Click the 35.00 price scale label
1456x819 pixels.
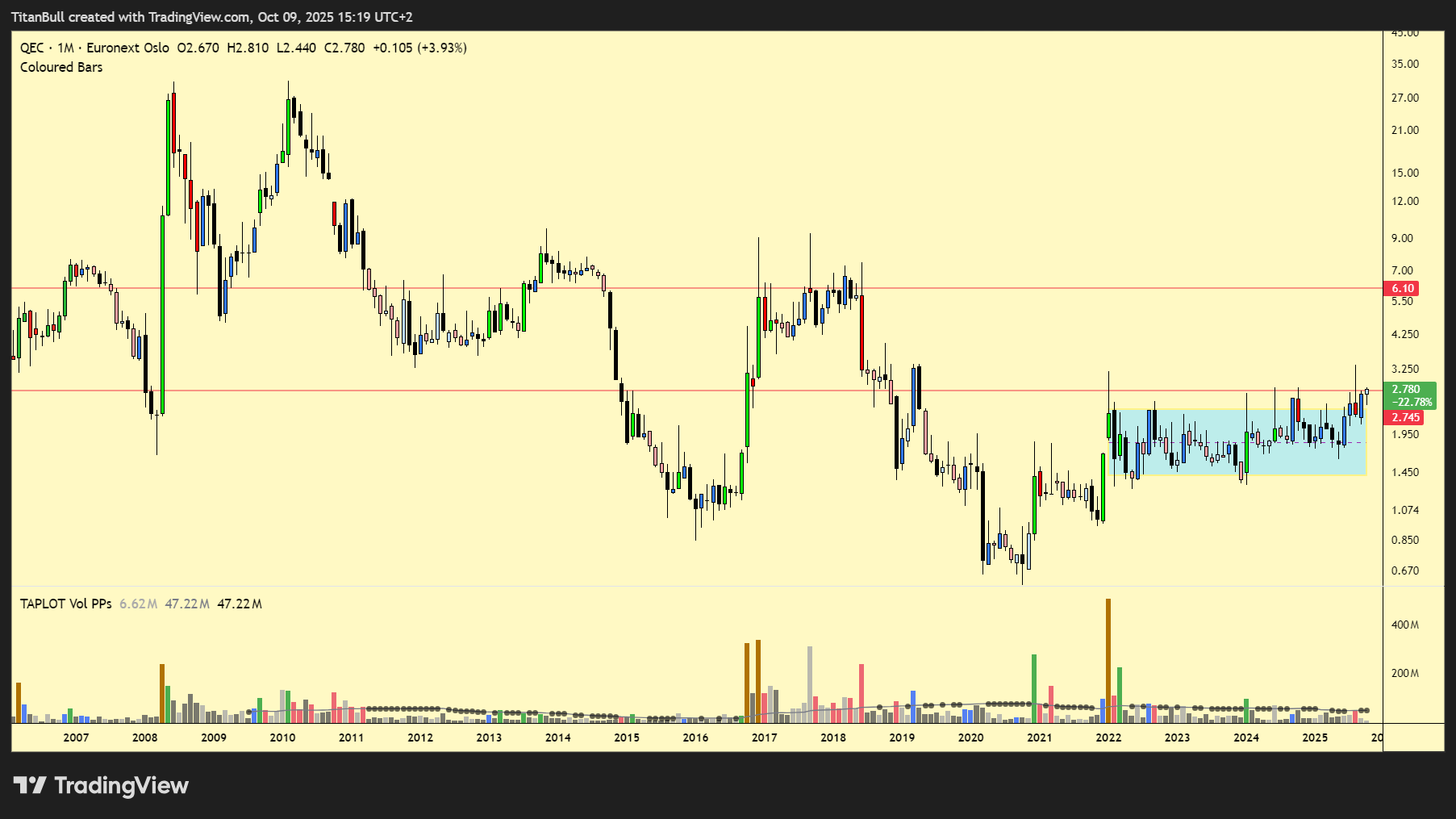(1404, 64)
